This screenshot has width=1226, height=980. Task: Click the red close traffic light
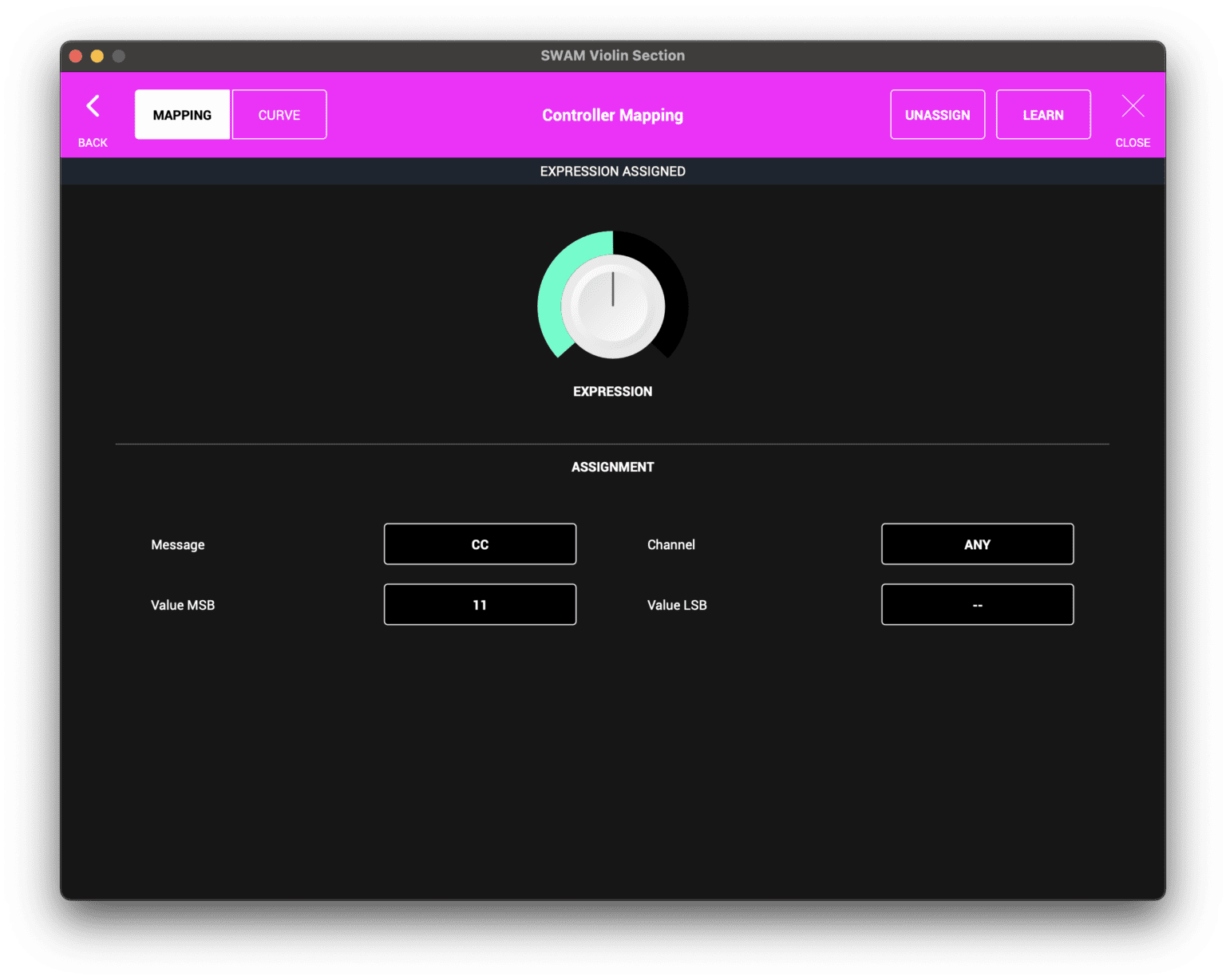coord(74,55)
